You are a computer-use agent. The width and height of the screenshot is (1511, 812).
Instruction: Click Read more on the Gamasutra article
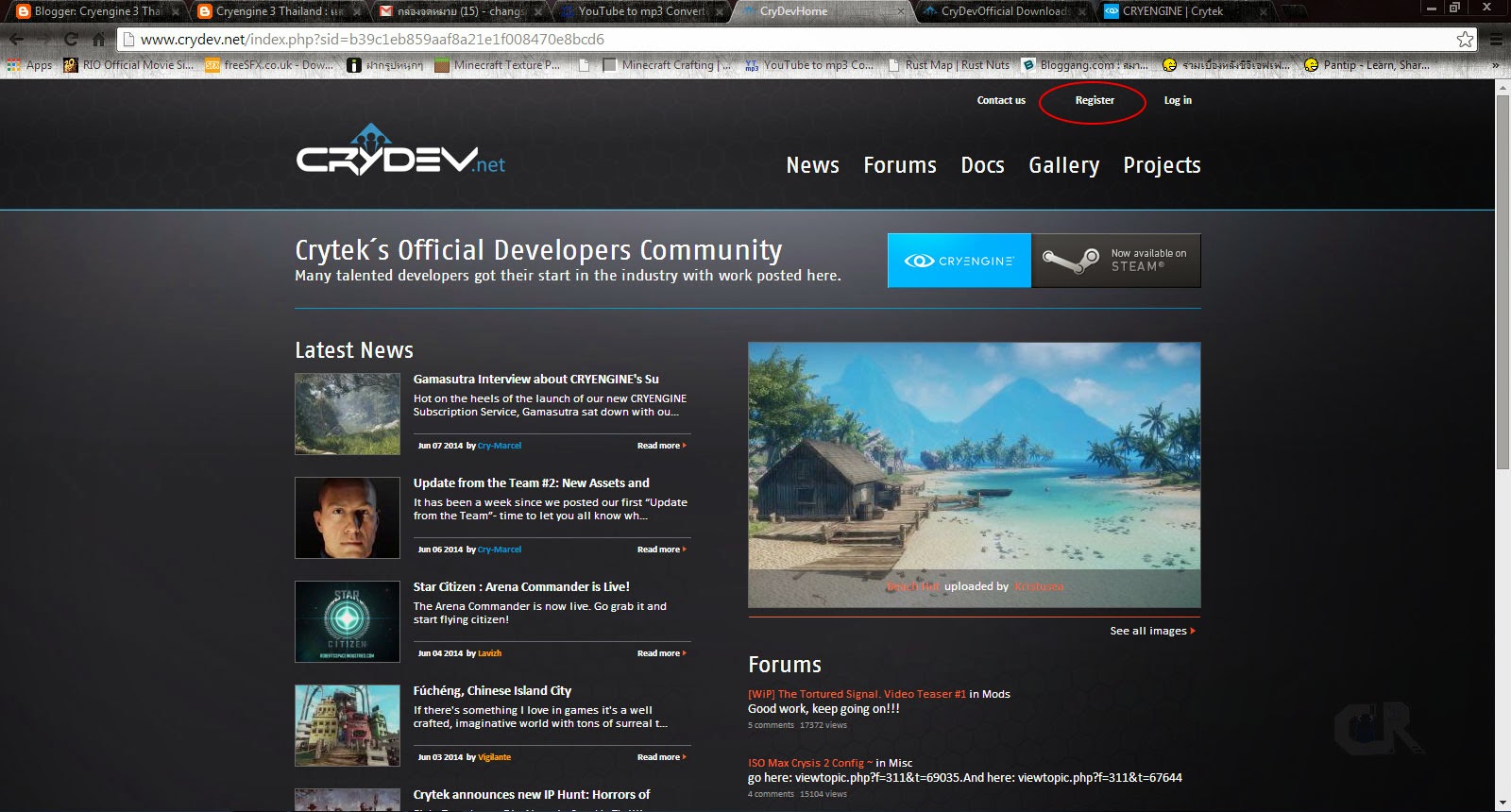[661, 446]
